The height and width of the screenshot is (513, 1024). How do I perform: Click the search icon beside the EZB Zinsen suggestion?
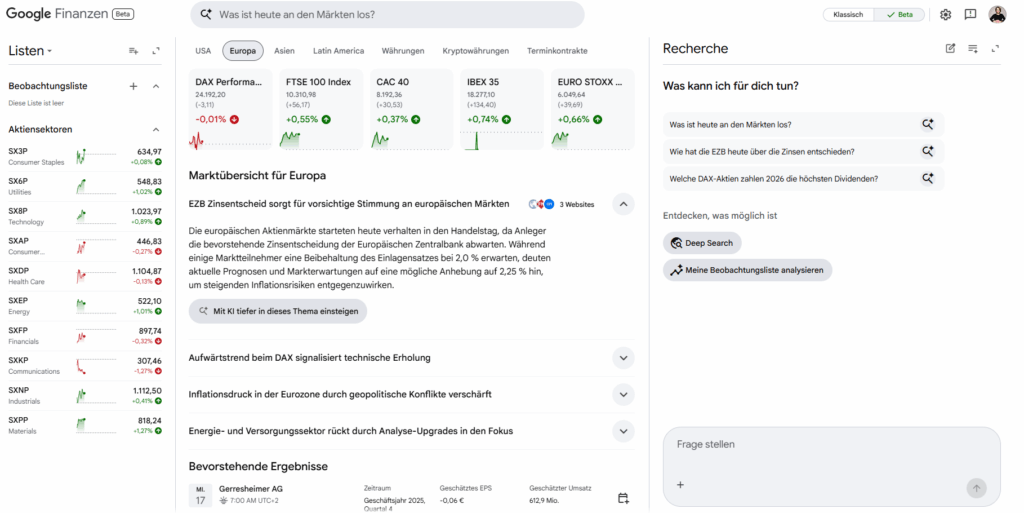[x=927, y=151]
